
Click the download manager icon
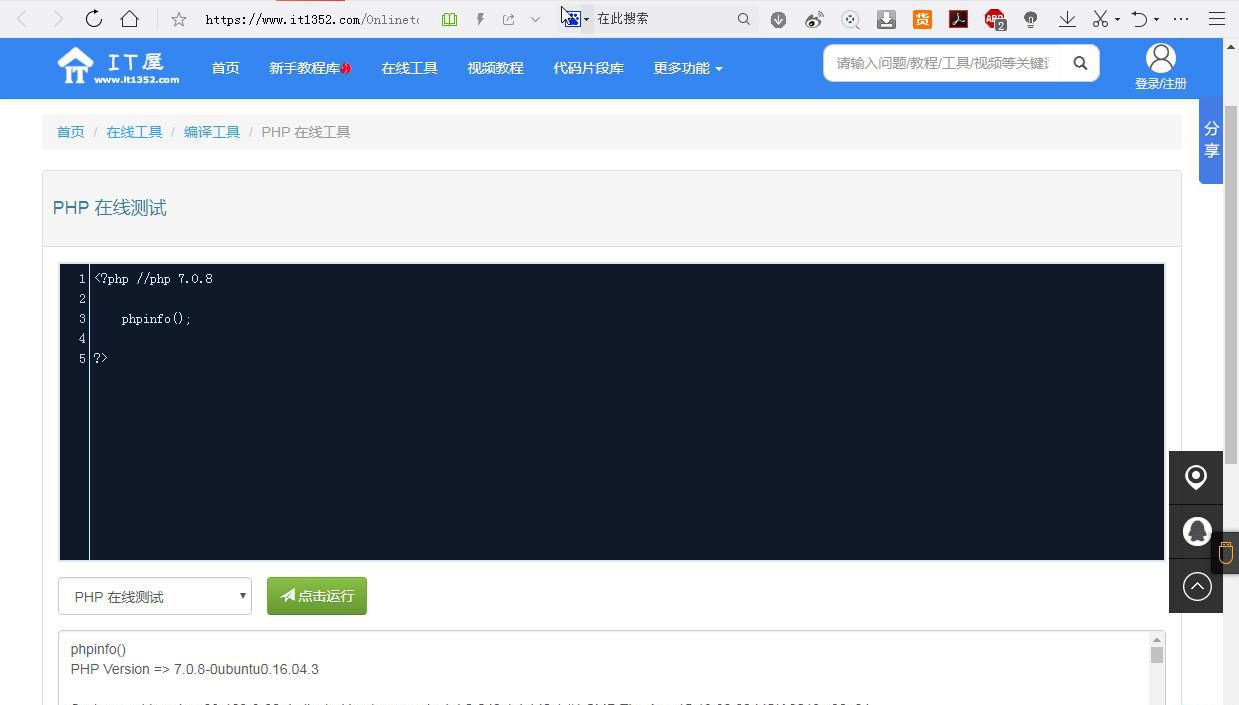pos(886,18)
